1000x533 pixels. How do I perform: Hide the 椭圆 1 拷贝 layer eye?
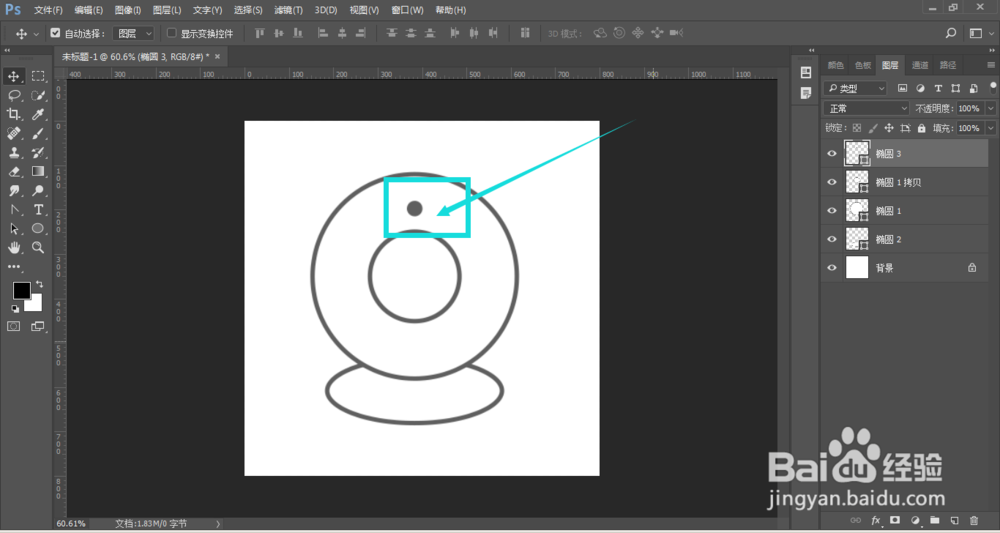click(832, 182)
